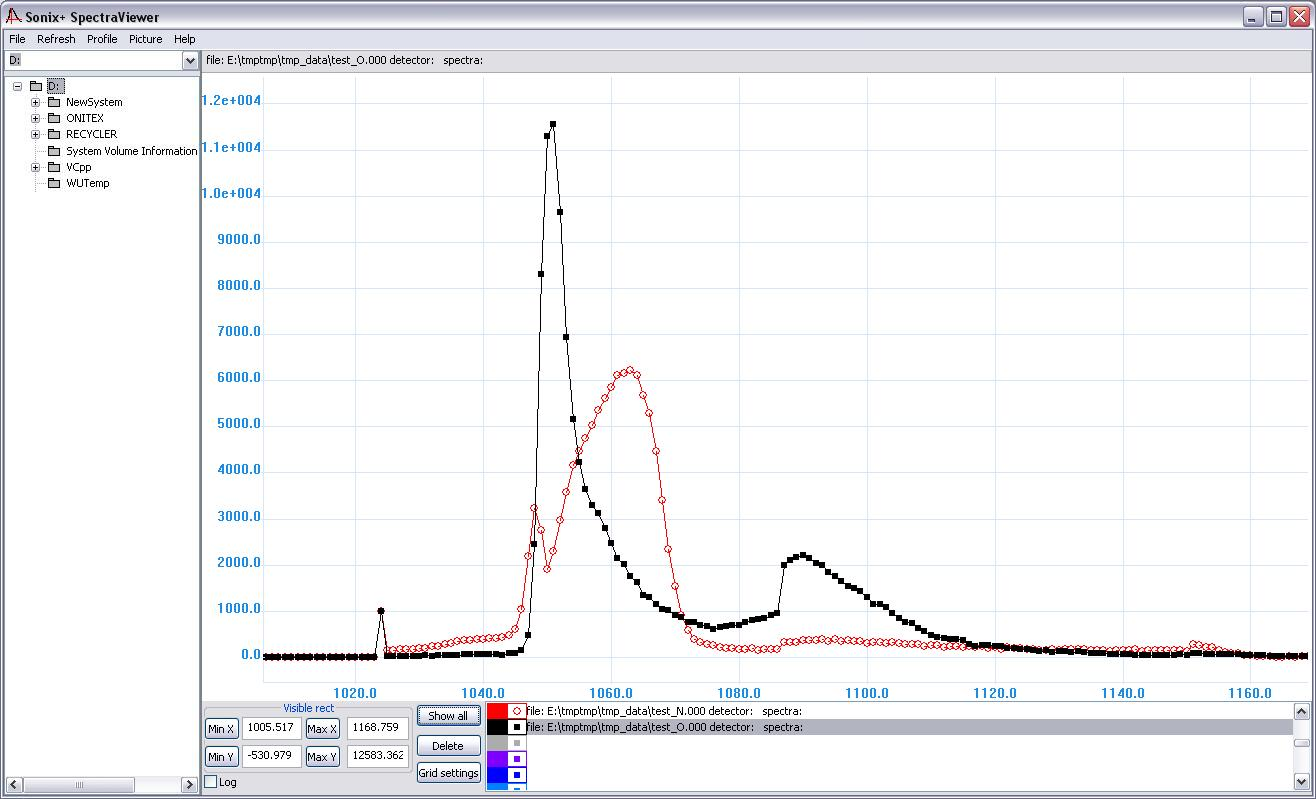Click the Max Y value input field
The height and width of the screenshot is (799, 1316).
tap(377, 755)
